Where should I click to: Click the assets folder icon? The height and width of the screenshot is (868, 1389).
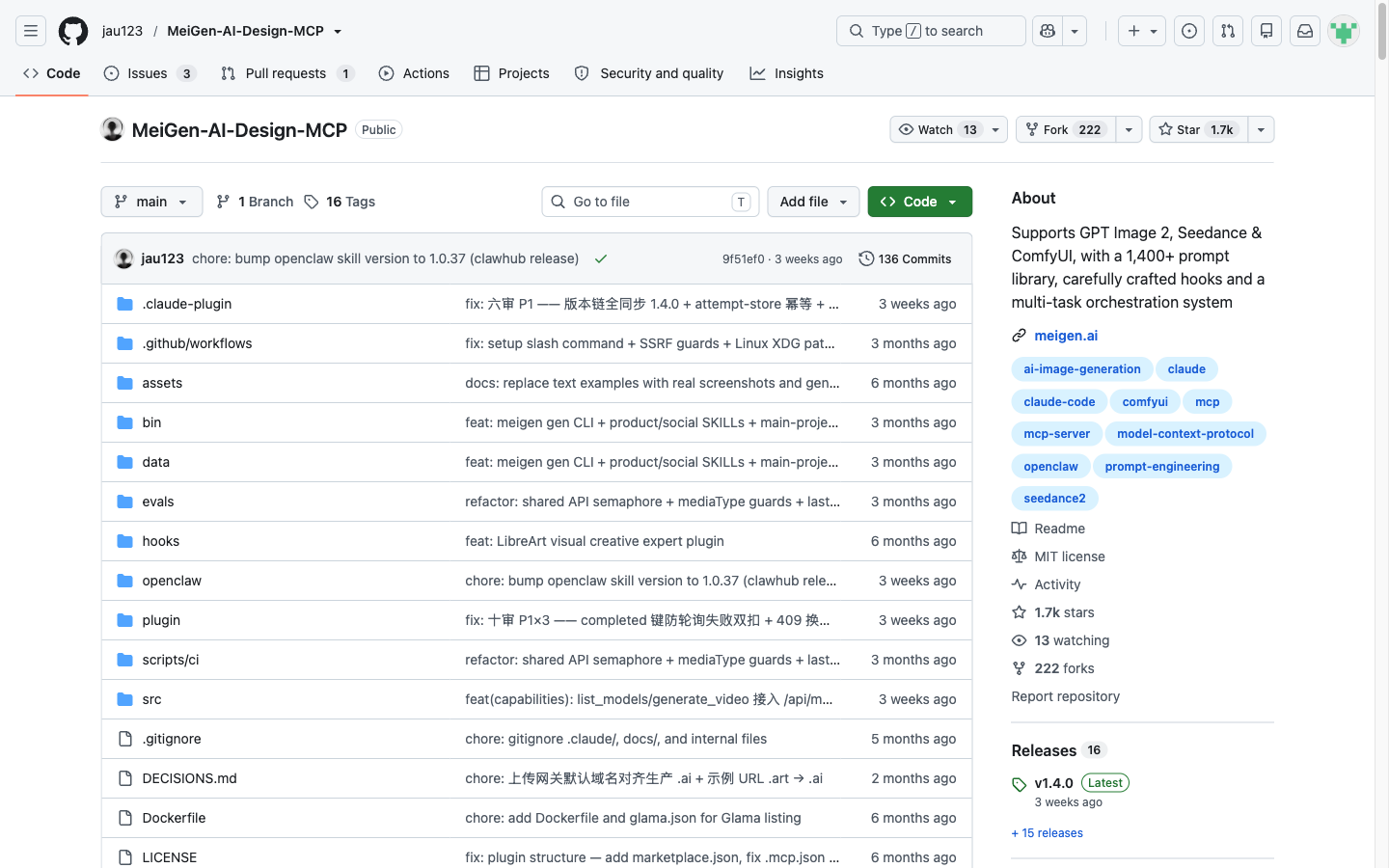[x=124, y=383]
